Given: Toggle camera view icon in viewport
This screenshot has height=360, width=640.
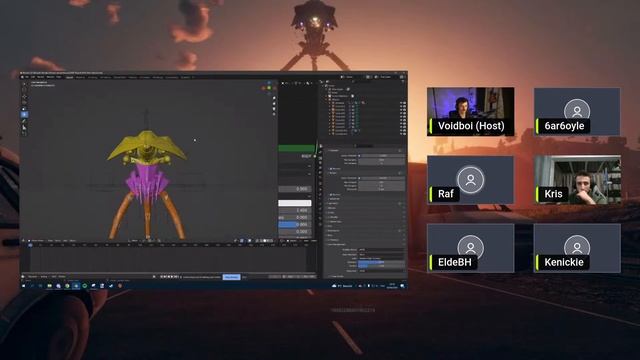Looking at the screenshot, I should 274,109.
